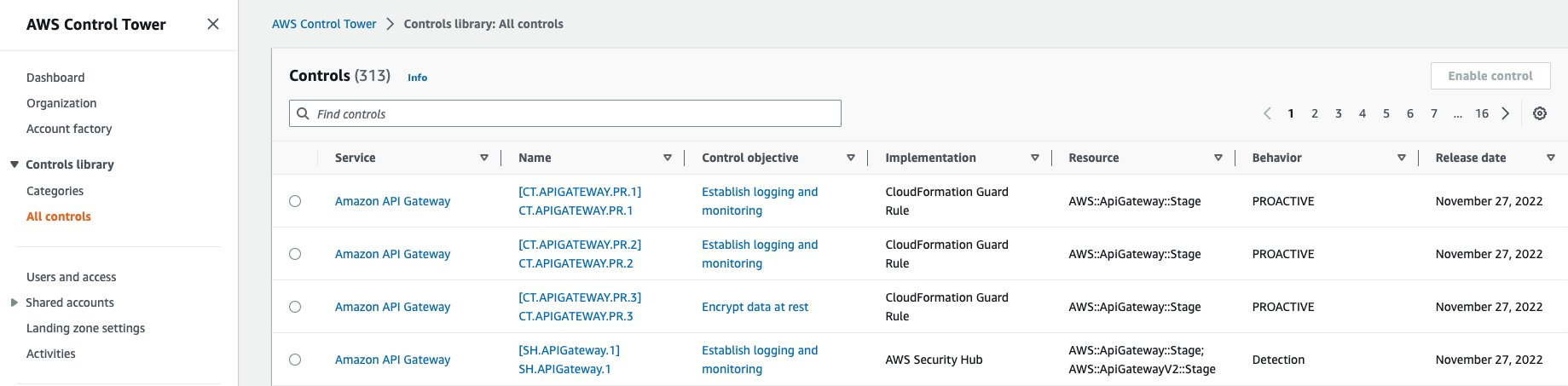Open the table preferences gear icon

point(1540,113)
